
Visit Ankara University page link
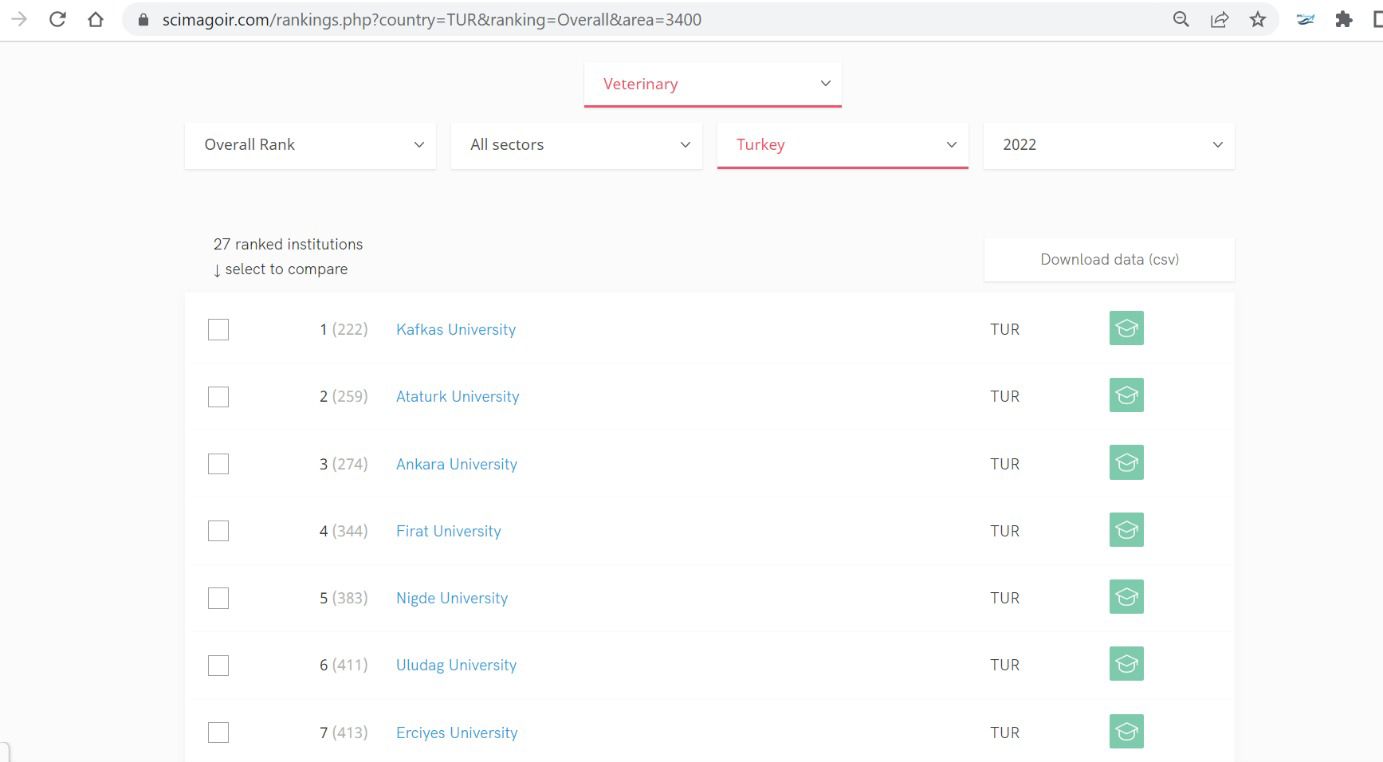click(457, 464)
